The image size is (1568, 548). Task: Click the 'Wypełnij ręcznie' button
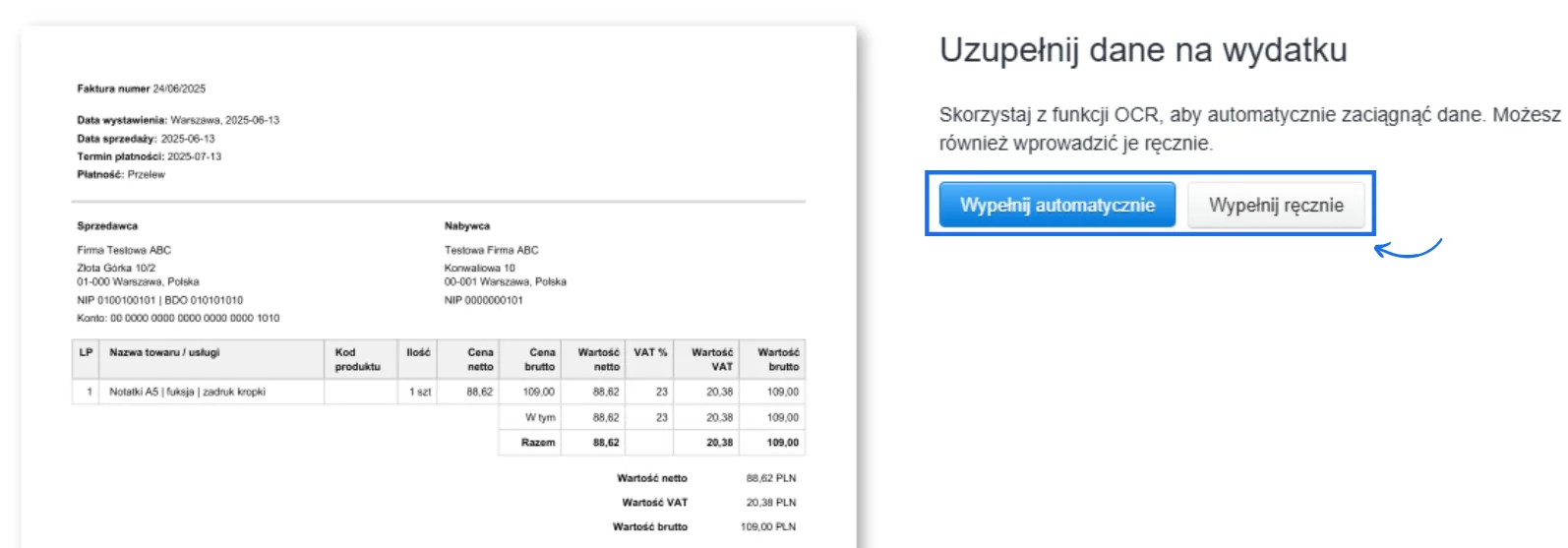[x=1276, y=205]
